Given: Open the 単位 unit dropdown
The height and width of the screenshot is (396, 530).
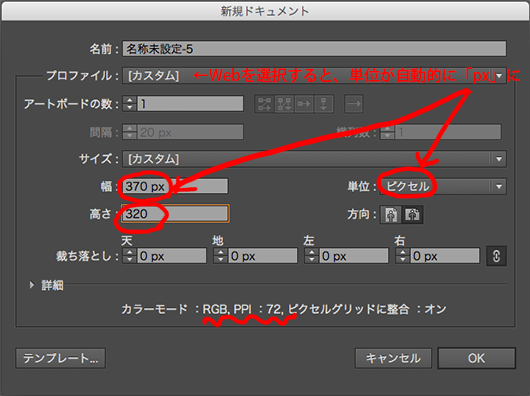Looking at the screenshot, I should pyautogui.click(x=443, y=186).
